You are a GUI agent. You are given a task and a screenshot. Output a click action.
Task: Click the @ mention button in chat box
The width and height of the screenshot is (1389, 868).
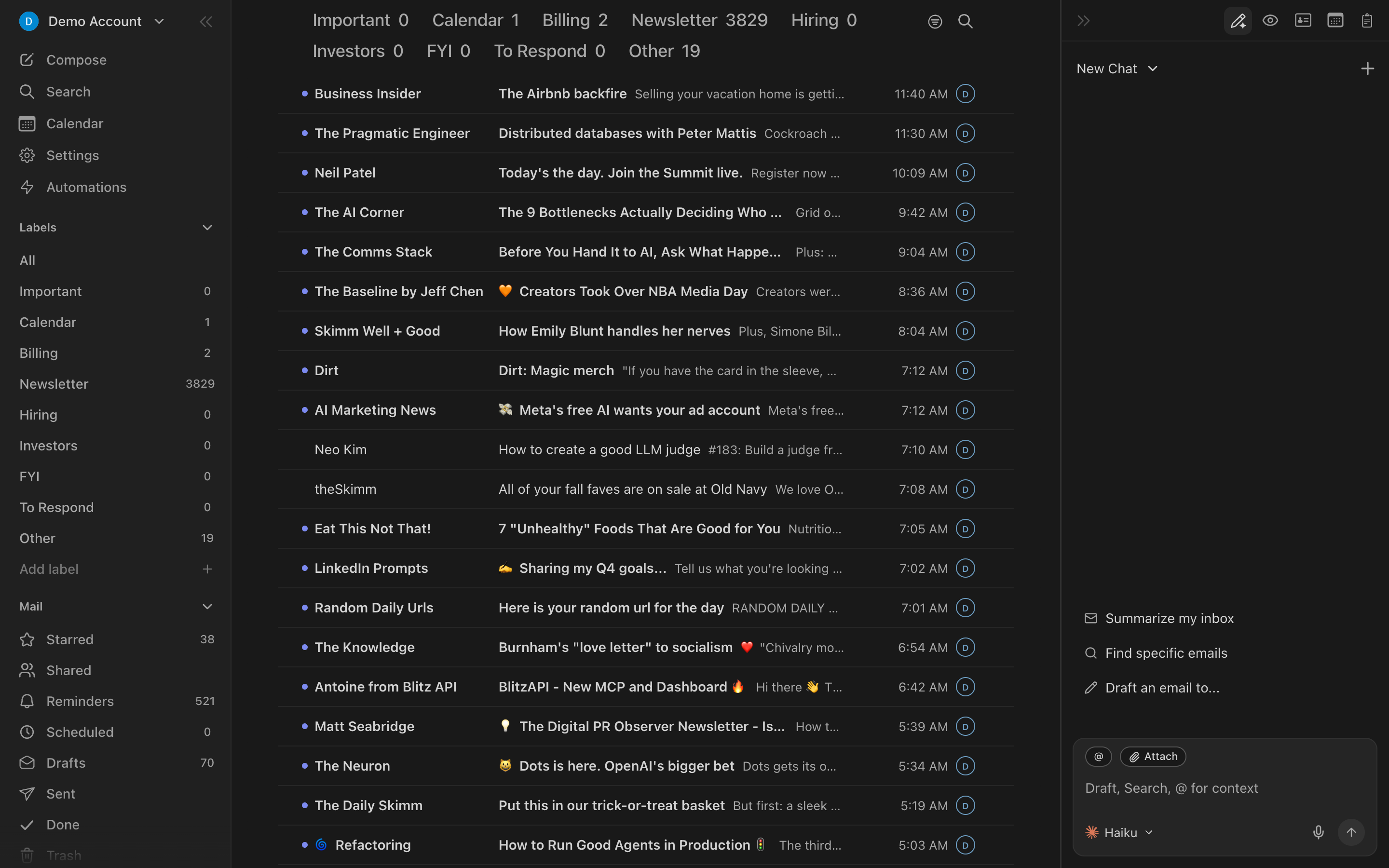[x=1099, y=756]
